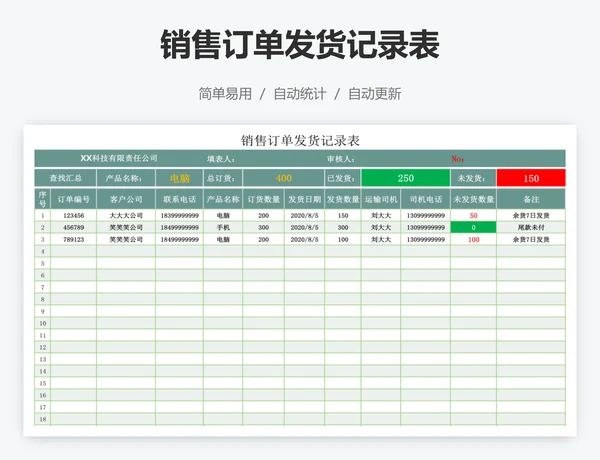Click order quantity 300 in the 手机 row
The height and width of the screenshot is (460, 600).
click(x=263, y=227)
